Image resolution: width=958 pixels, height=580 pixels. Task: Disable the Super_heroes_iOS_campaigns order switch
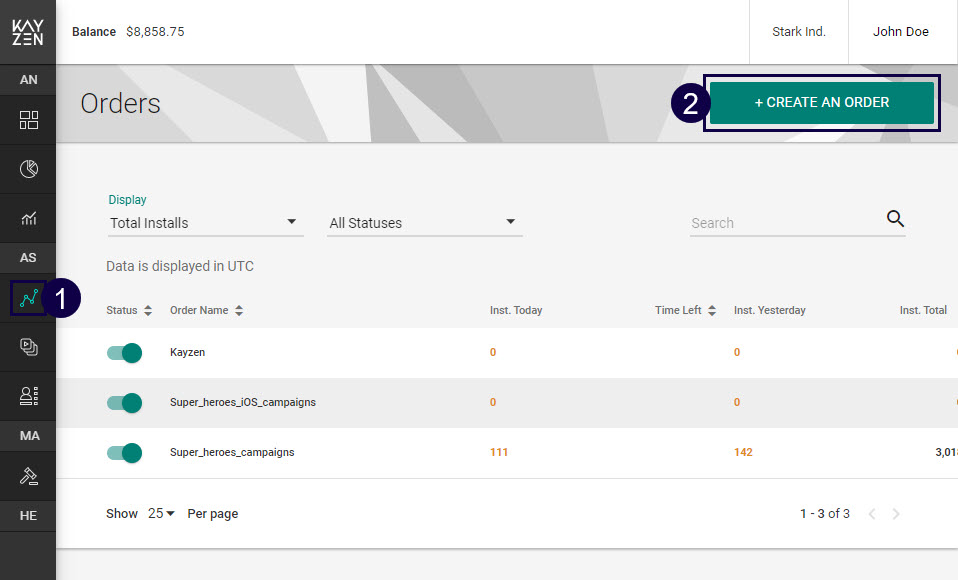pos(125,403)
